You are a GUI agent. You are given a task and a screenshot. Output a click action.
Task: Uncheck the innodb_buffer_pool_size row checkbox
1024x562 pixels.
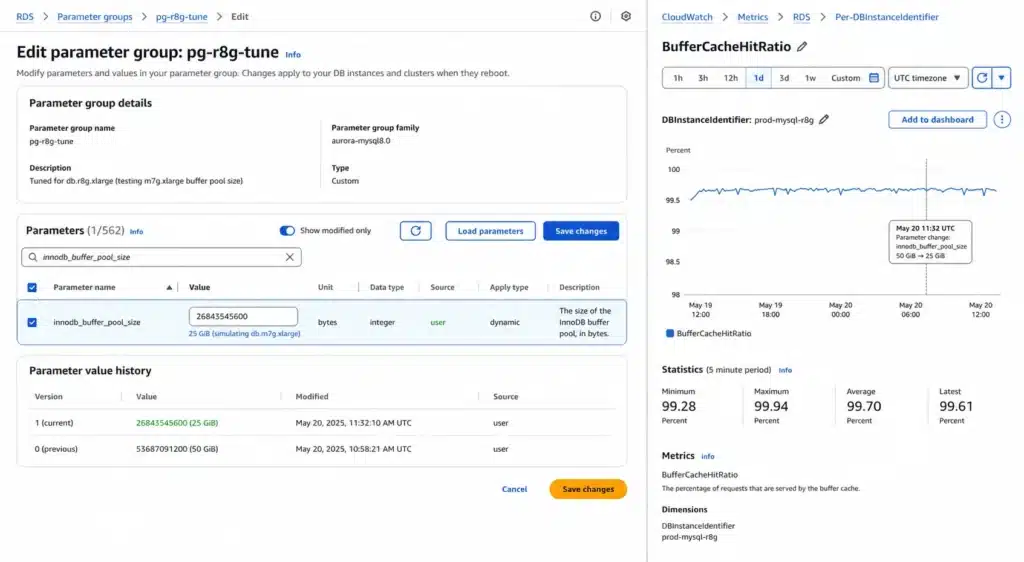tap(32, 322)
